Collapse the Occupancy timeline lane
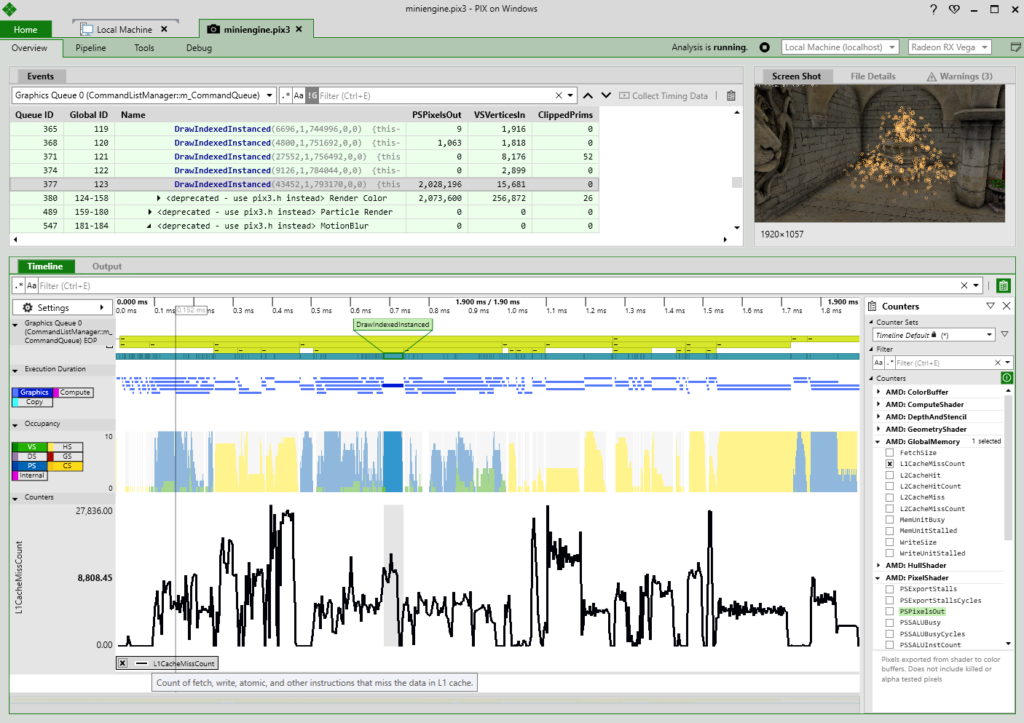 coord(15,425)
